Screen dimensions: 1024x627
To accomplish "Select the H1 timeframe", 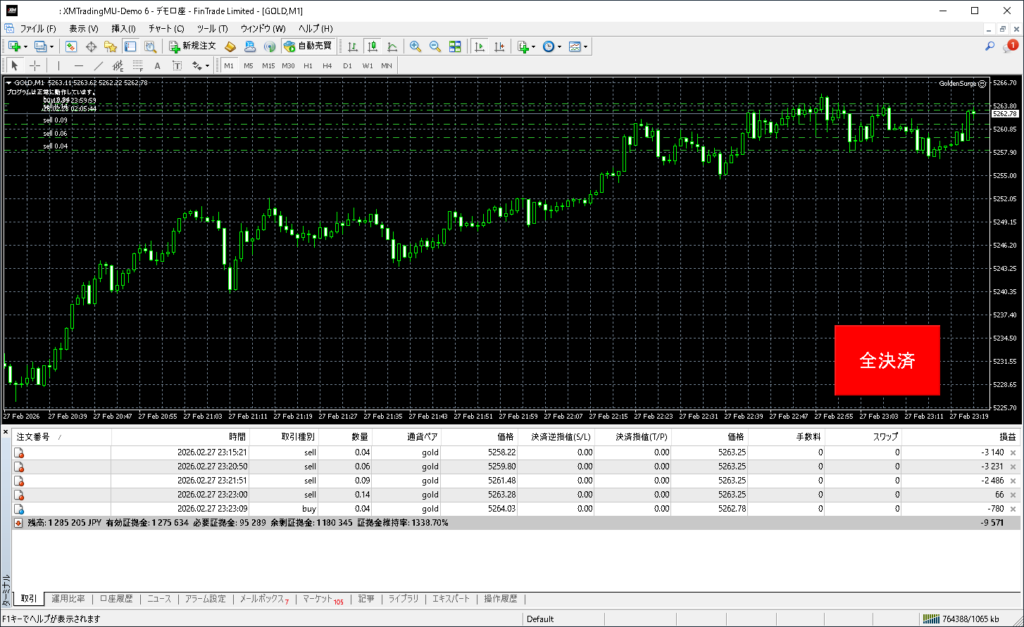I will click(307, 65).
